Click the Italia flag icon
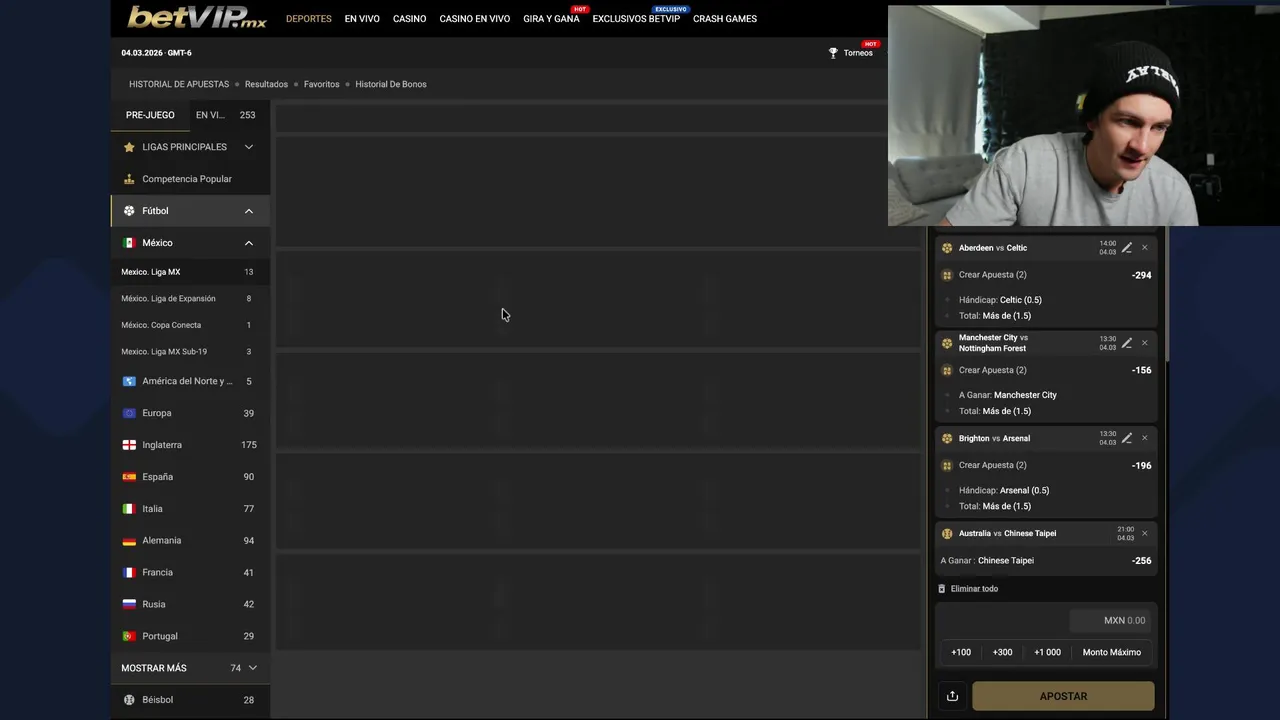This screenshot has height=720, width=1280. [129, 509]
